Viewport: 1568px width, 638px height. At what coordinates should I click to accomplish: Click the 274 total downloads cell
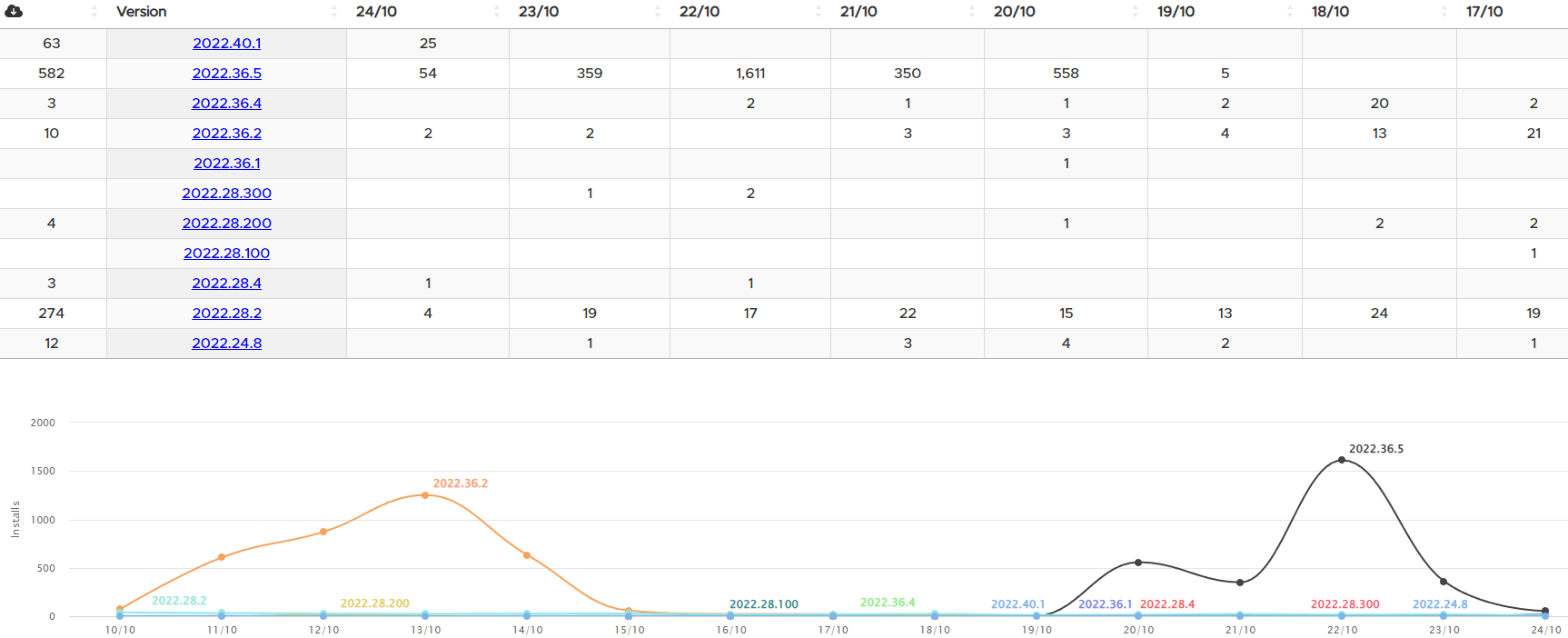[x=52, y=314]
